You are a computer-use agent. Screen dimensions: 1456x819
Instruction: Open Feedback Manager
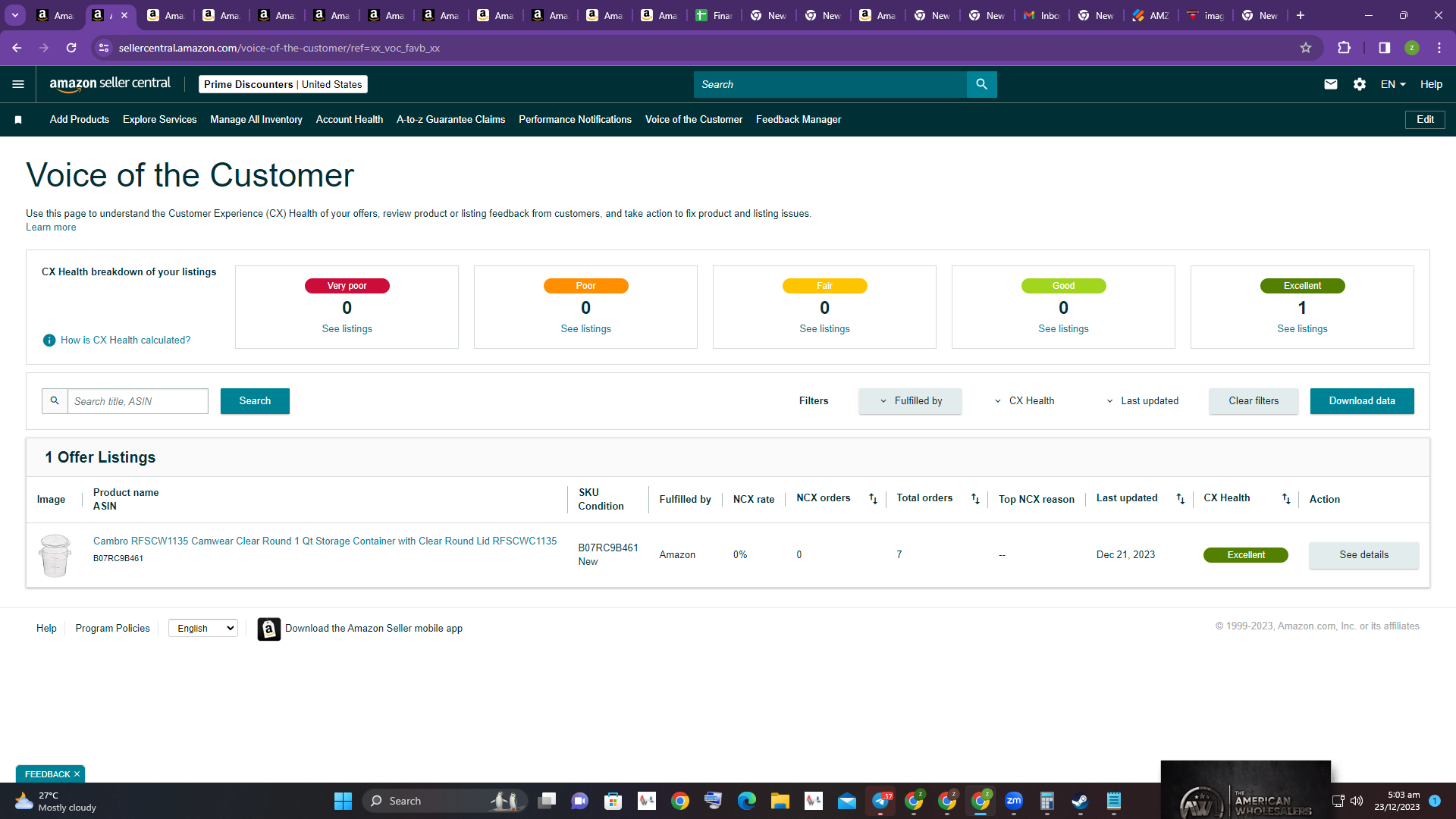pos(799,120)
